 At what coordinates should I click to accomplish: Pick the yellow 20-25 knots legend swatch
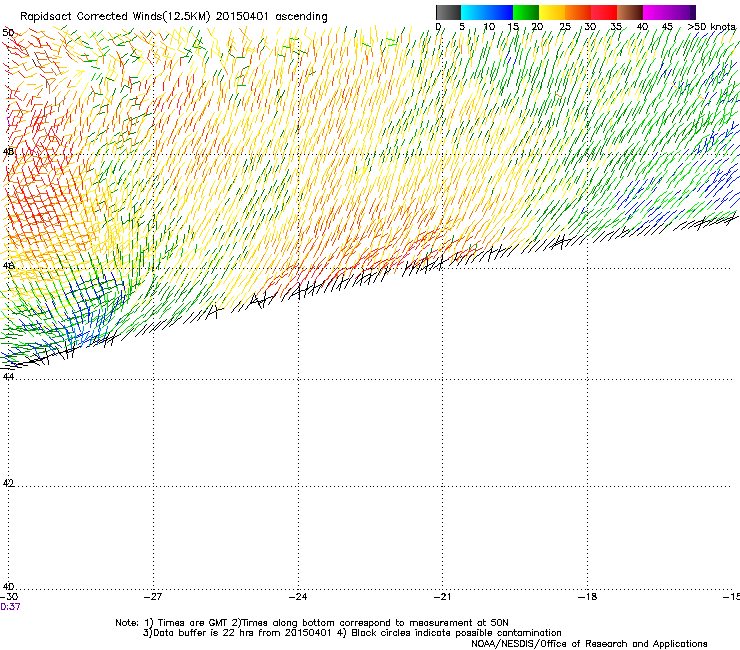coord(552,12)
